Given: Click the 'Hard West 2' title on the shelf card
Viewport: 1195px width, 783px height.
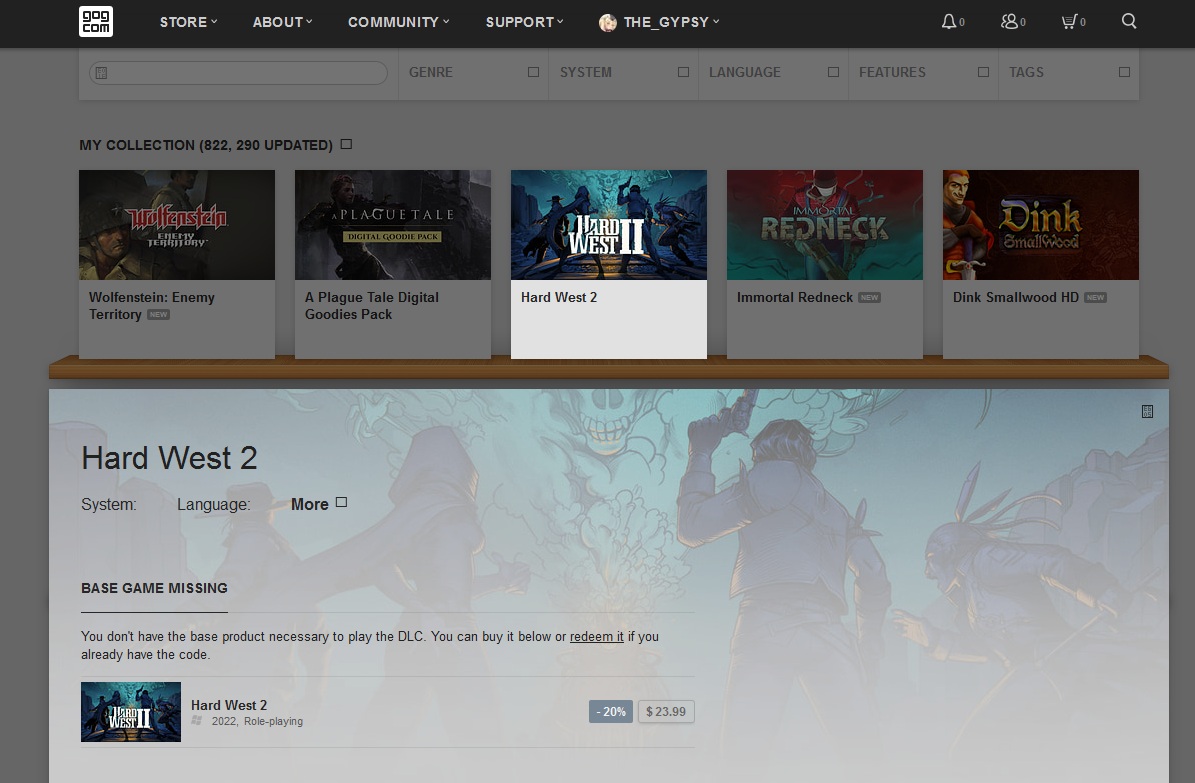Looking at the screenshot, I should (559, 297).
